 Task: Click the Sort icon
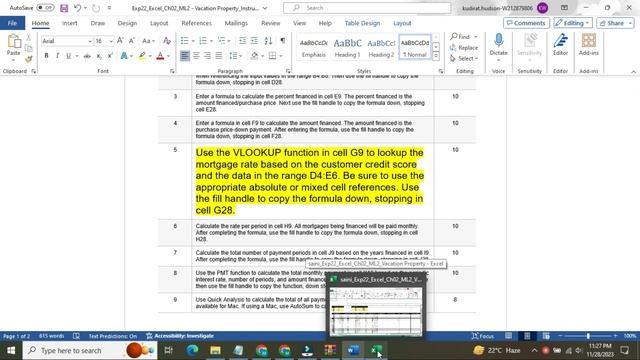268,41
